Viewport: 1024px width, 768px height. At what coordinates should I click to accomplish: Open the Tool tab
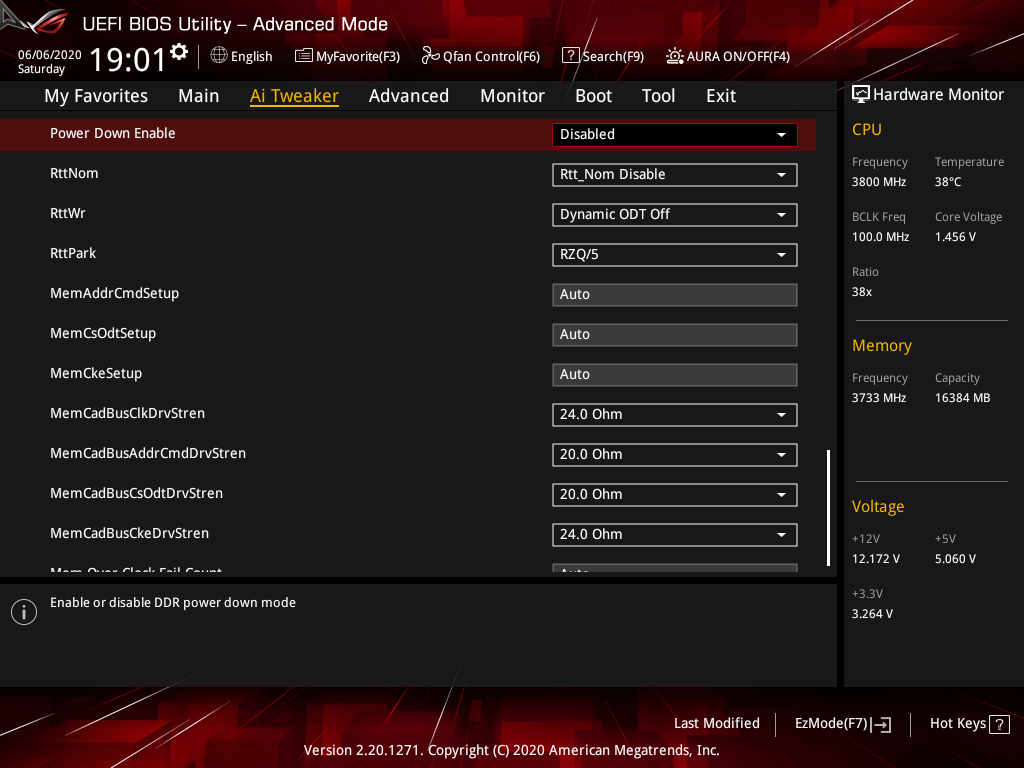(658, 96)
